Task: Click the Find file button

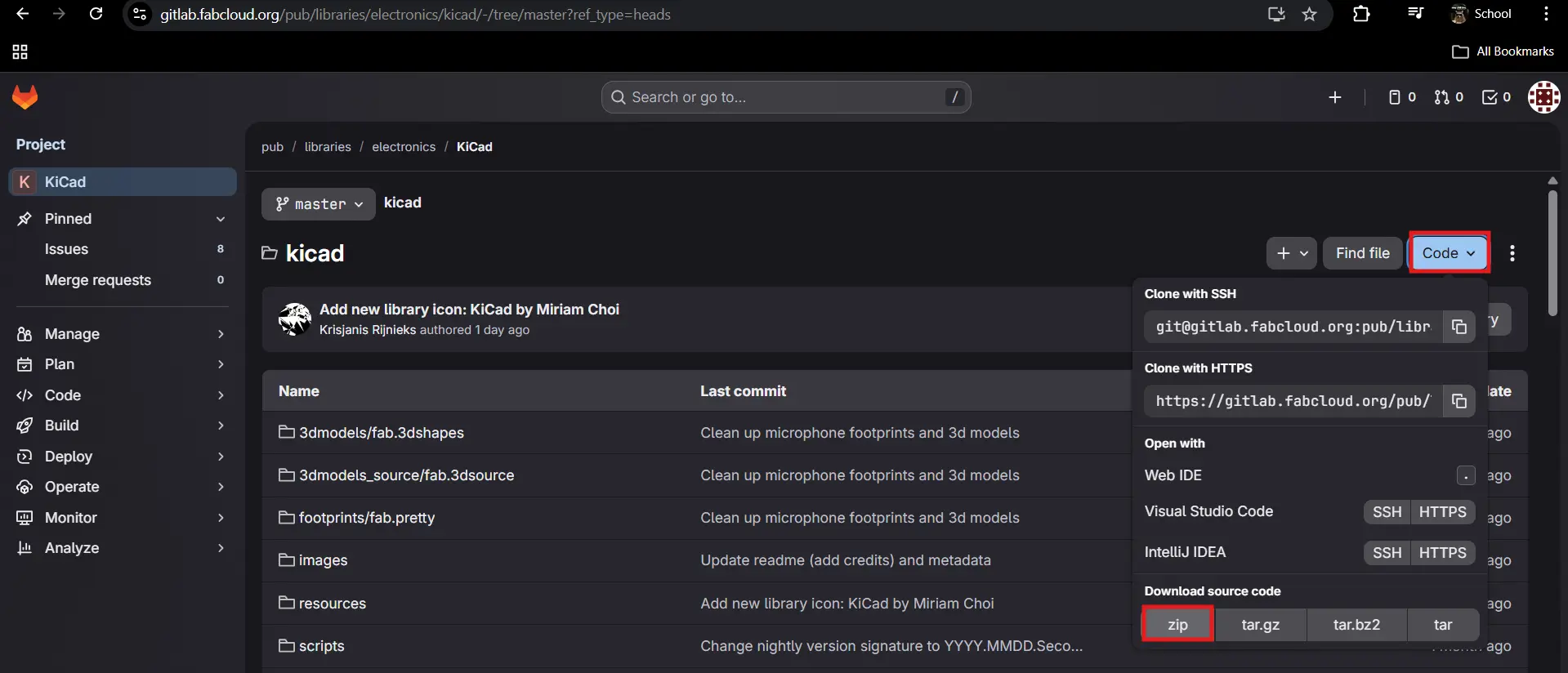Action: coord(1362,253)
